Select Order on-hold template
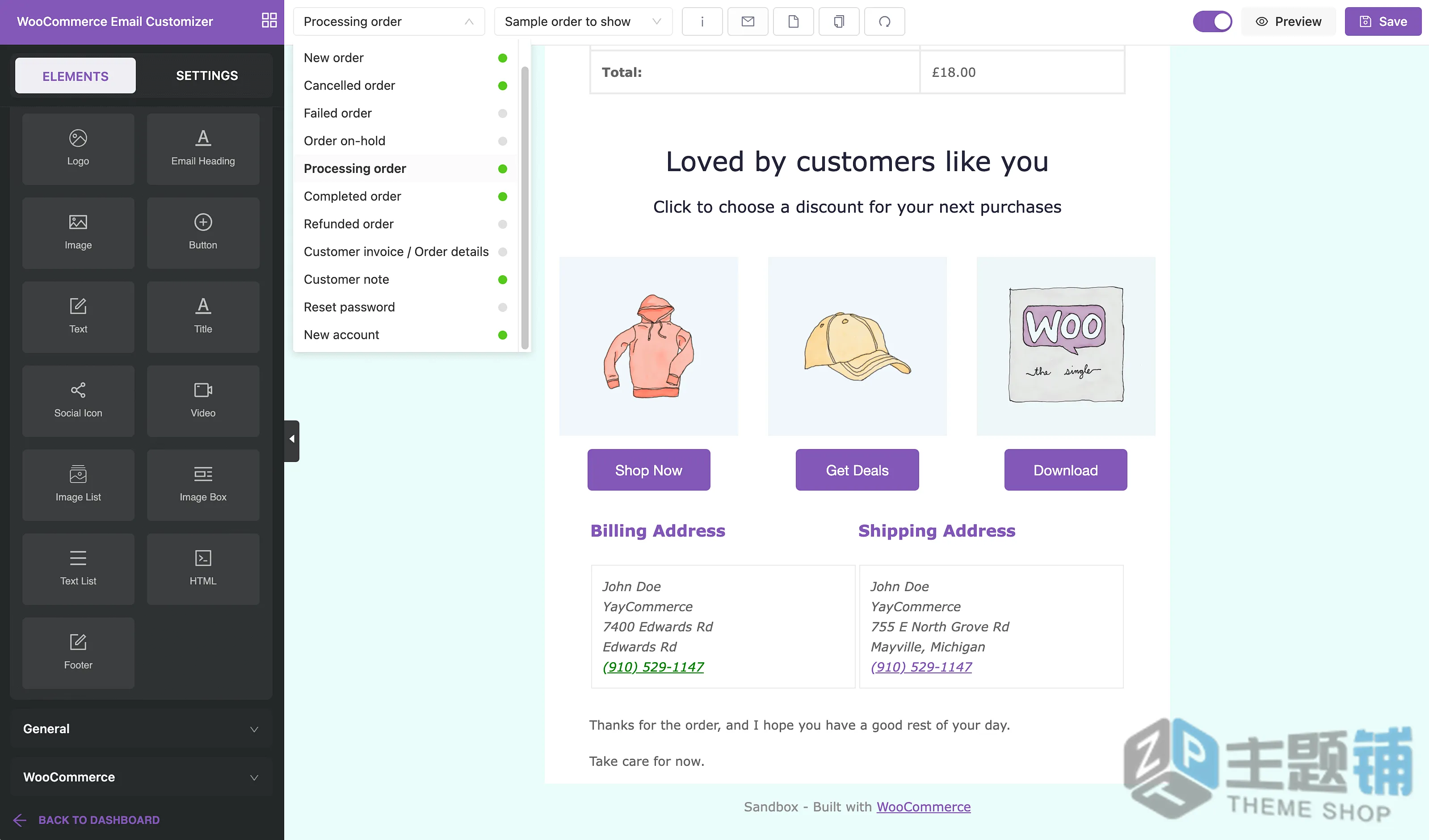 click(x=405, y=141)
